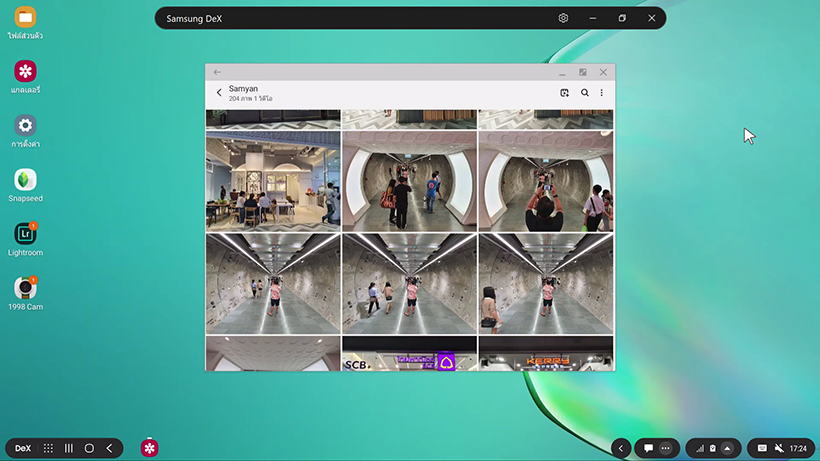Click the 17:24 clock on taskbar
Viewport: 820px width, 461px height.
[798, 448]
